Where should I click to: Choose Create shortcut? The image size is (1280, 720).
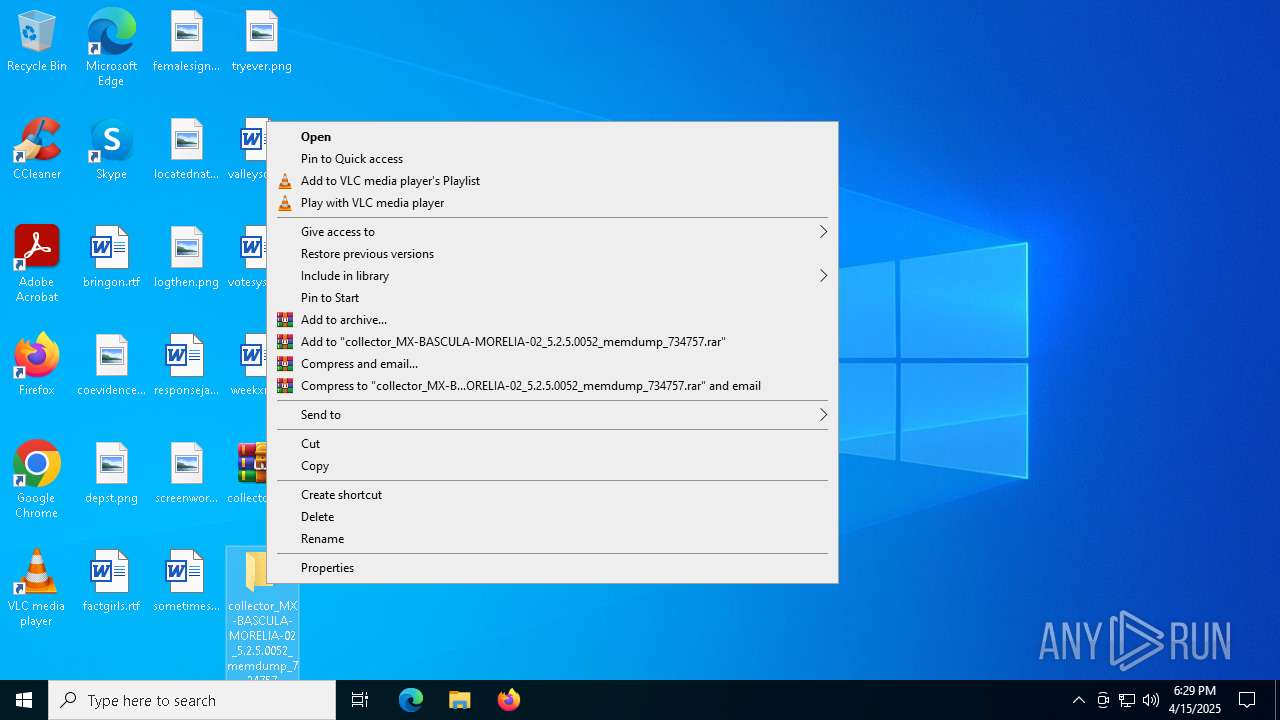(x=552, y=495)
